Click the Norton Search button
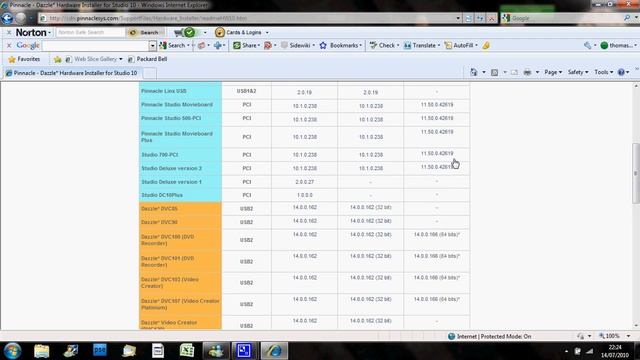Viewport: 640px width, 360px height. (145, 32)
